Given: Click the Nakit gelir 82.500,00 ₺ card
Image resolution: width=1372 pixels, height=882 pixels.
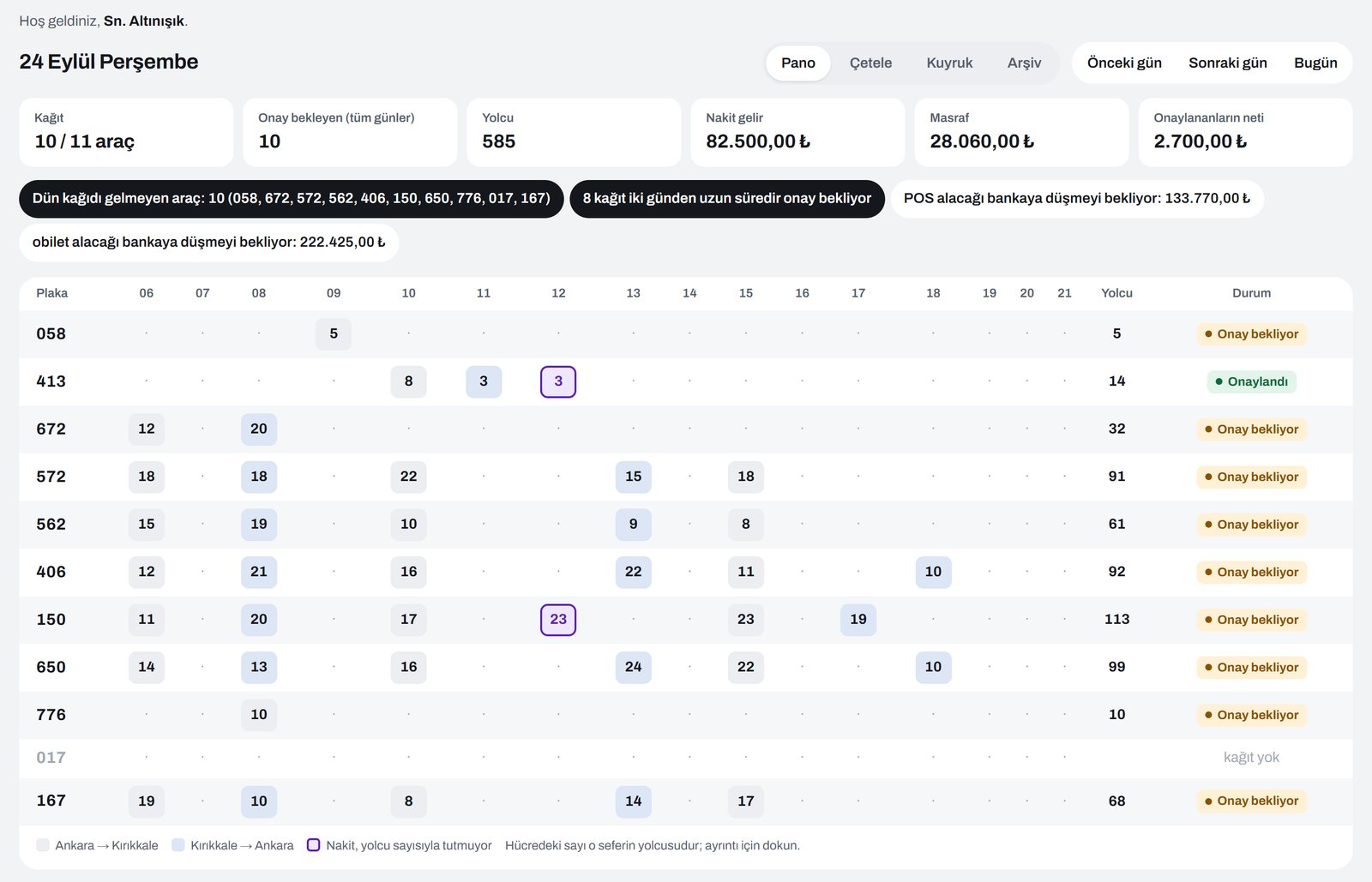Looking at the screenshot, I should 797,132.
